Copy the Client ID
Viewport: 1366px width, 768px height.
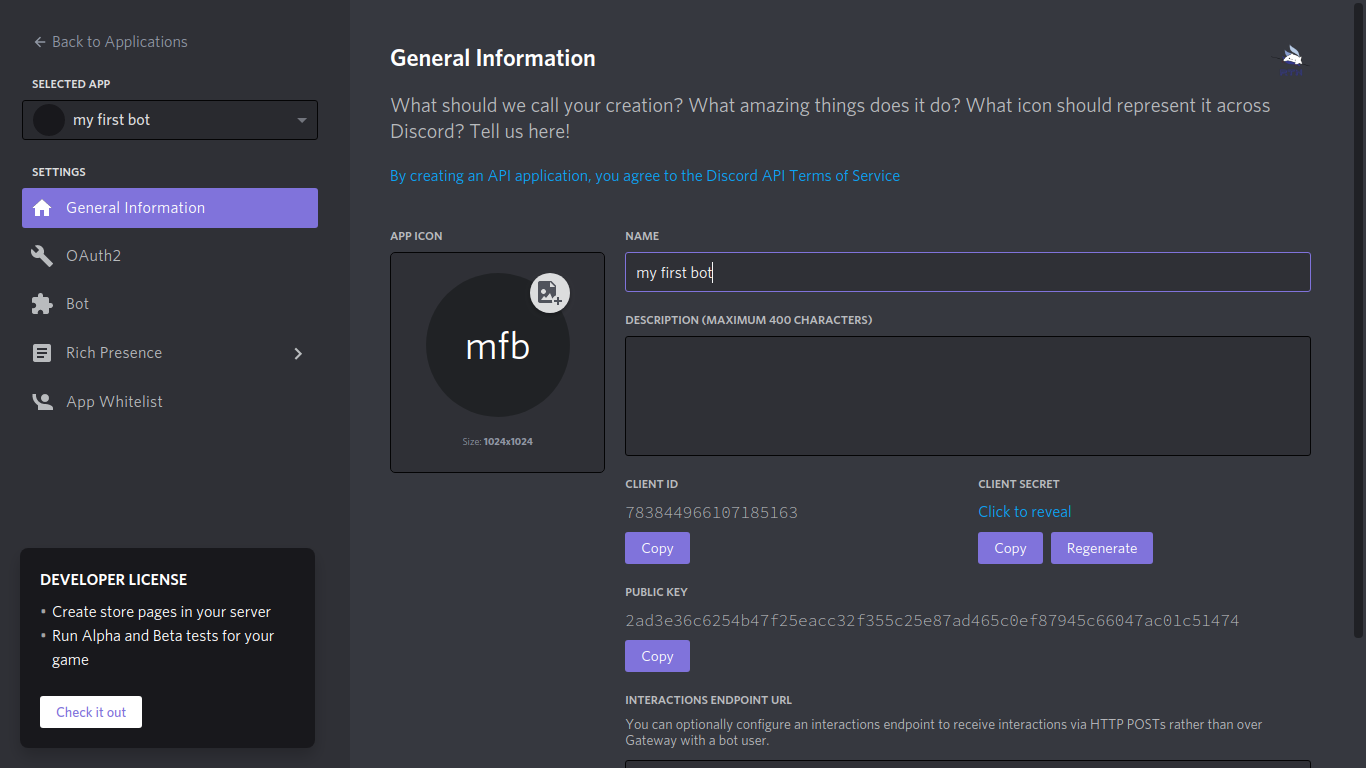point(657,548)
